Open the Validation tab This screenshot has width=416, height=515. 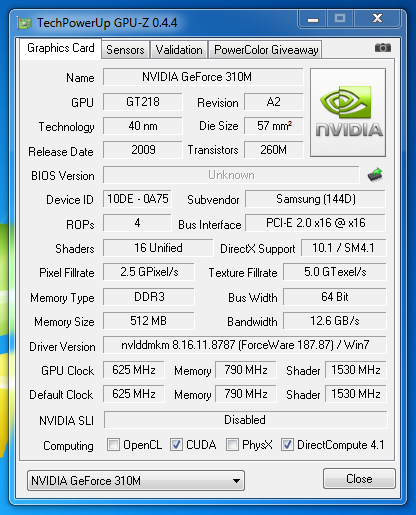click(x=179, y=50)
